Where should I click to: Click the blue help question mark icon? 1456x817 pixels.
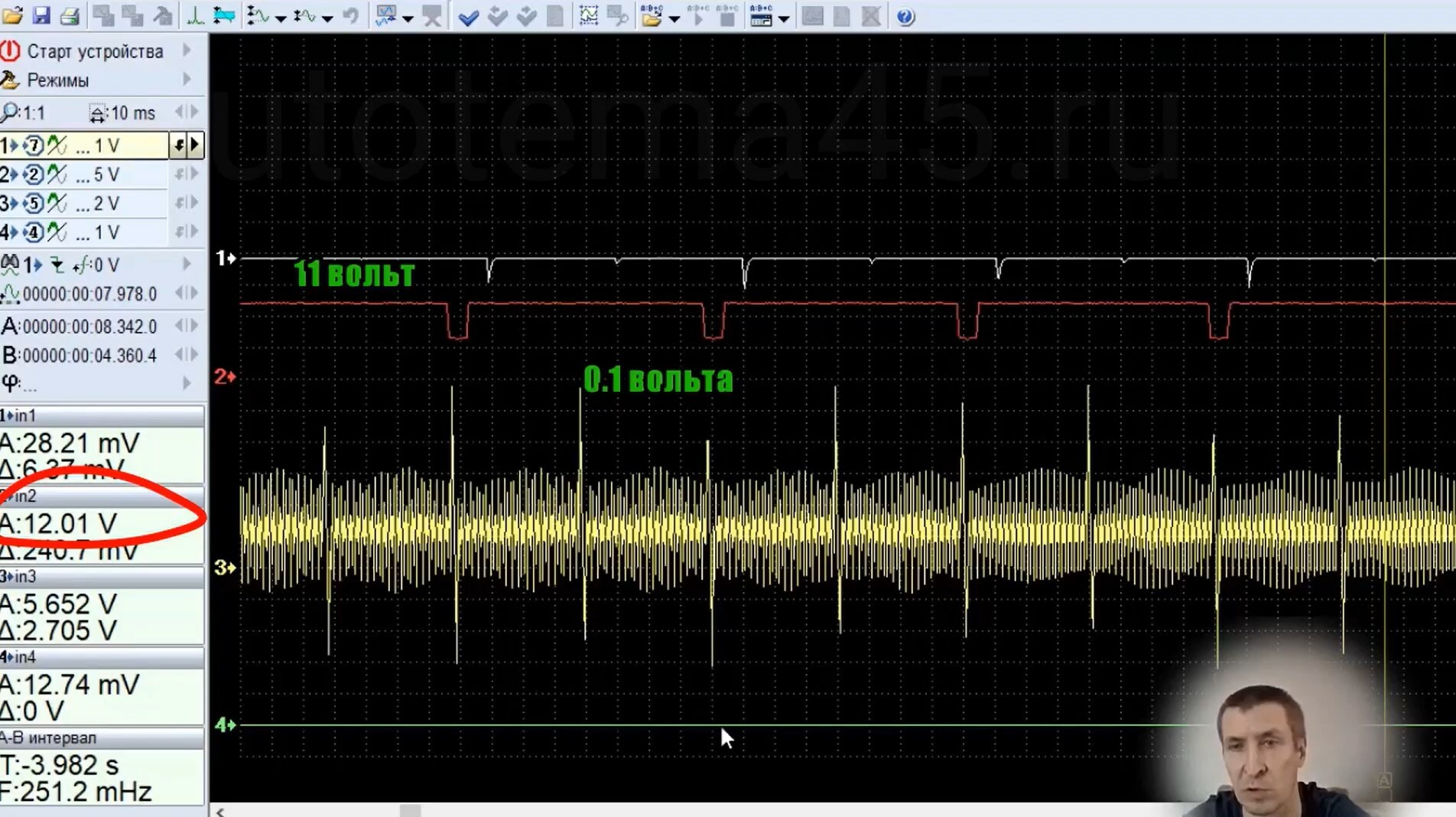point(905,16)
